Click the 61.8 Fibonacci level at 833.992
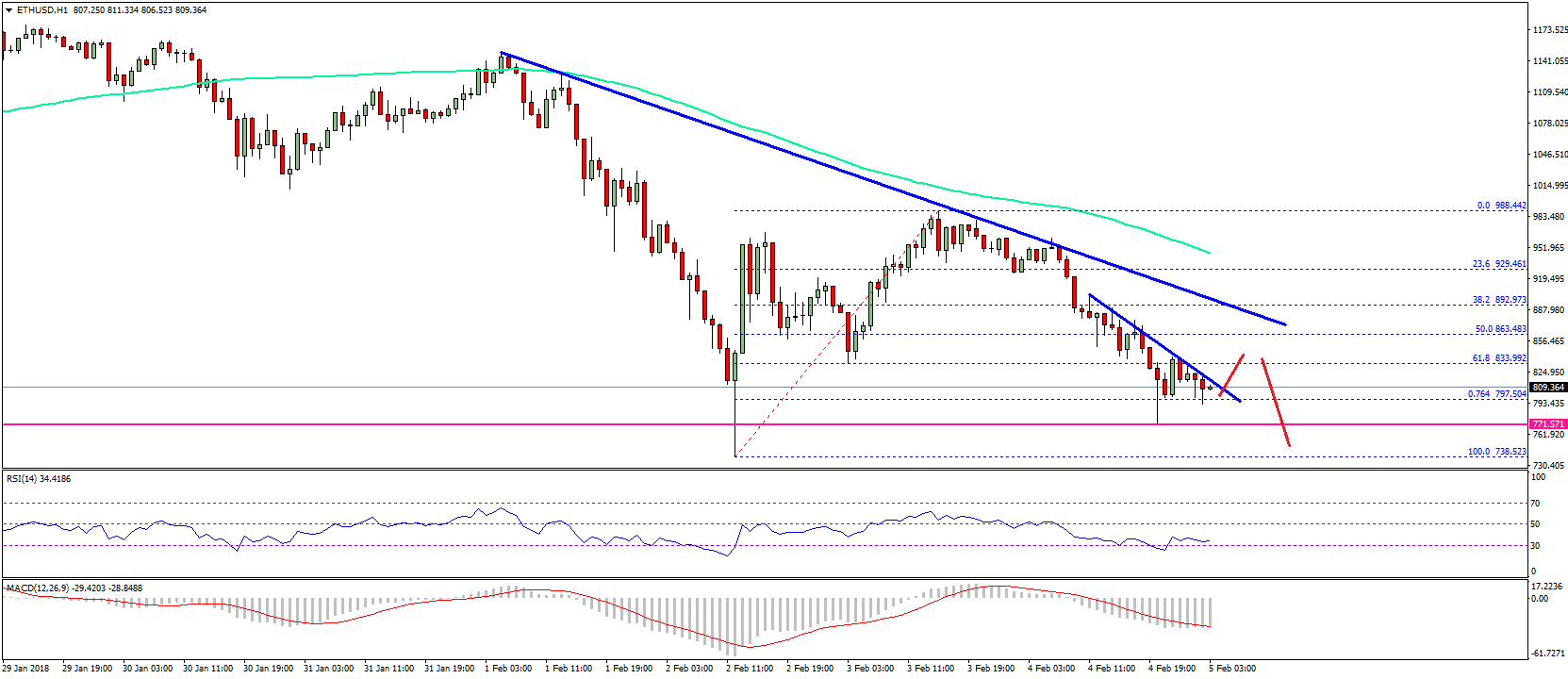This screenshot has width=1568, height=679. tap(1498, 358)
